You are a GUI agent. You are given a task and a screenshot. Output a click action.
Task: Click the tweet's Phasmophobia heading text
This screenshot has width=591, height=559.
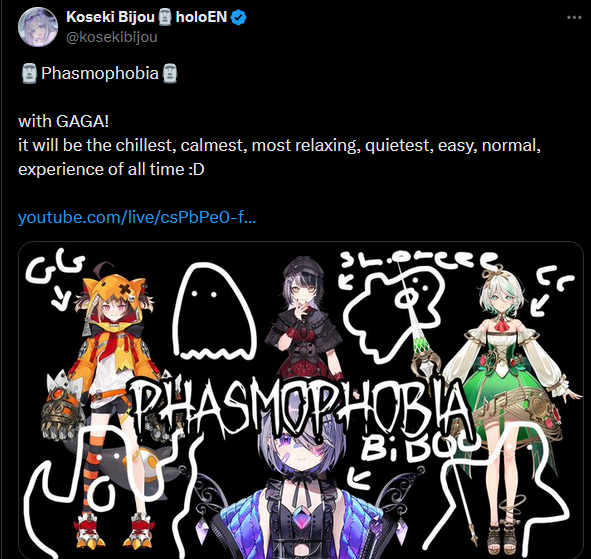[x=100, y=73]
